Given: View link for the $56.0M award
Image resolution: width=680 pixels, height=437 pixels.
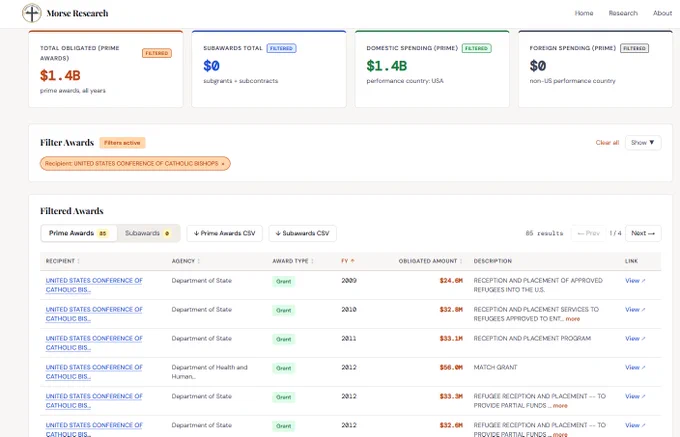Looking at the screenshot, I should click(x=635, y=368).
